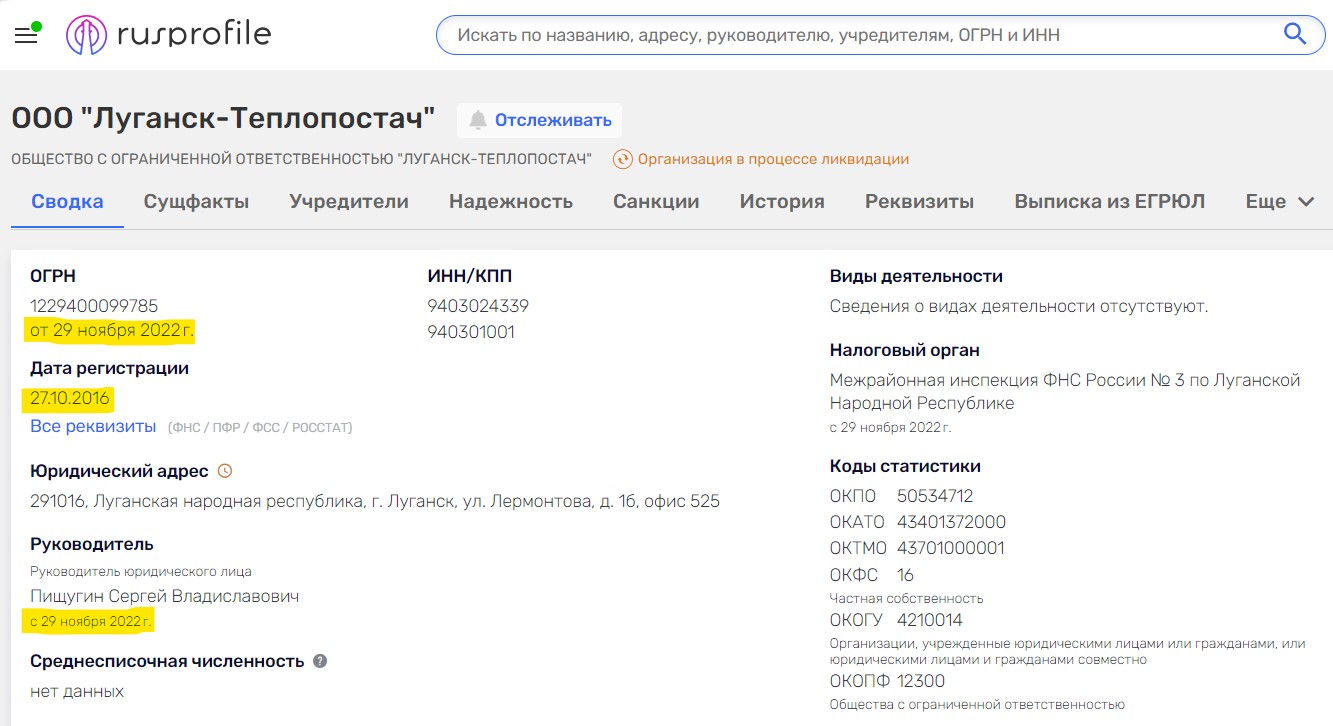Open the Все реквизиты link
The height and width of the screenshot is (726, 1333).
[x=93, y=426]
